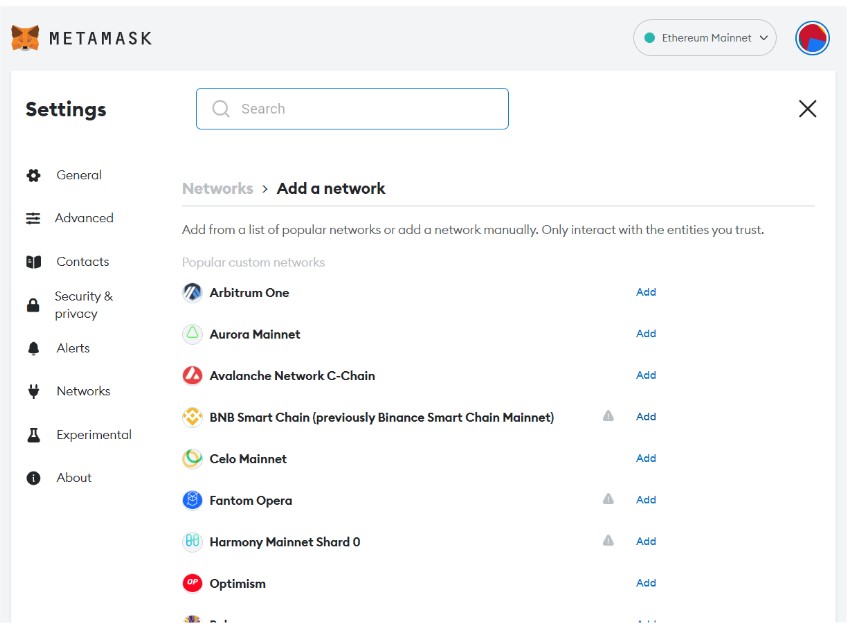Image resolution: width=853 pixels, height=641 pixels.
Task: Click the MetaMask fox logo
Action: tap(26, 38)
